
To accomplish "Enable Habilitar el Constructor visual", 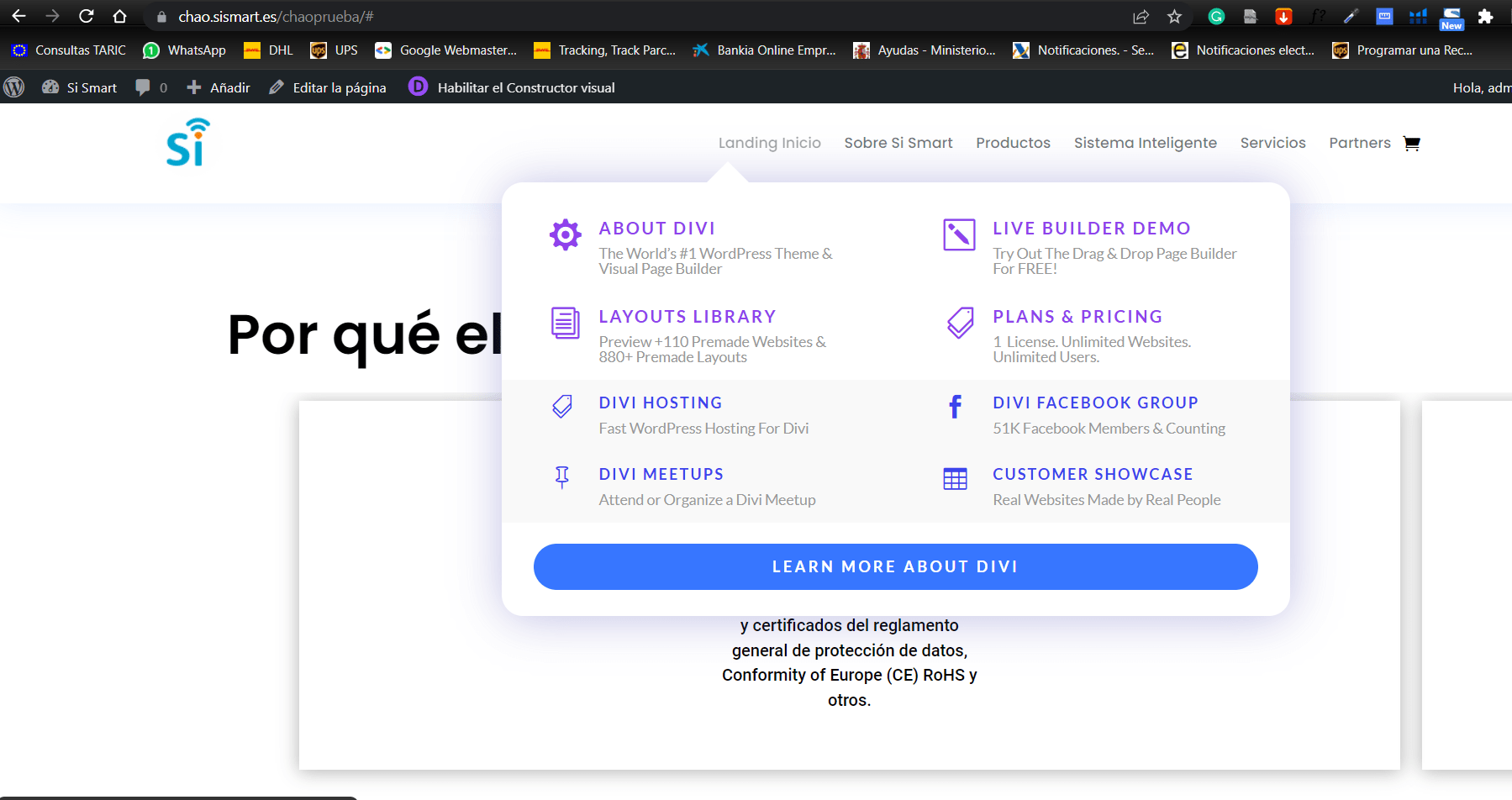I will pos(512,87).
